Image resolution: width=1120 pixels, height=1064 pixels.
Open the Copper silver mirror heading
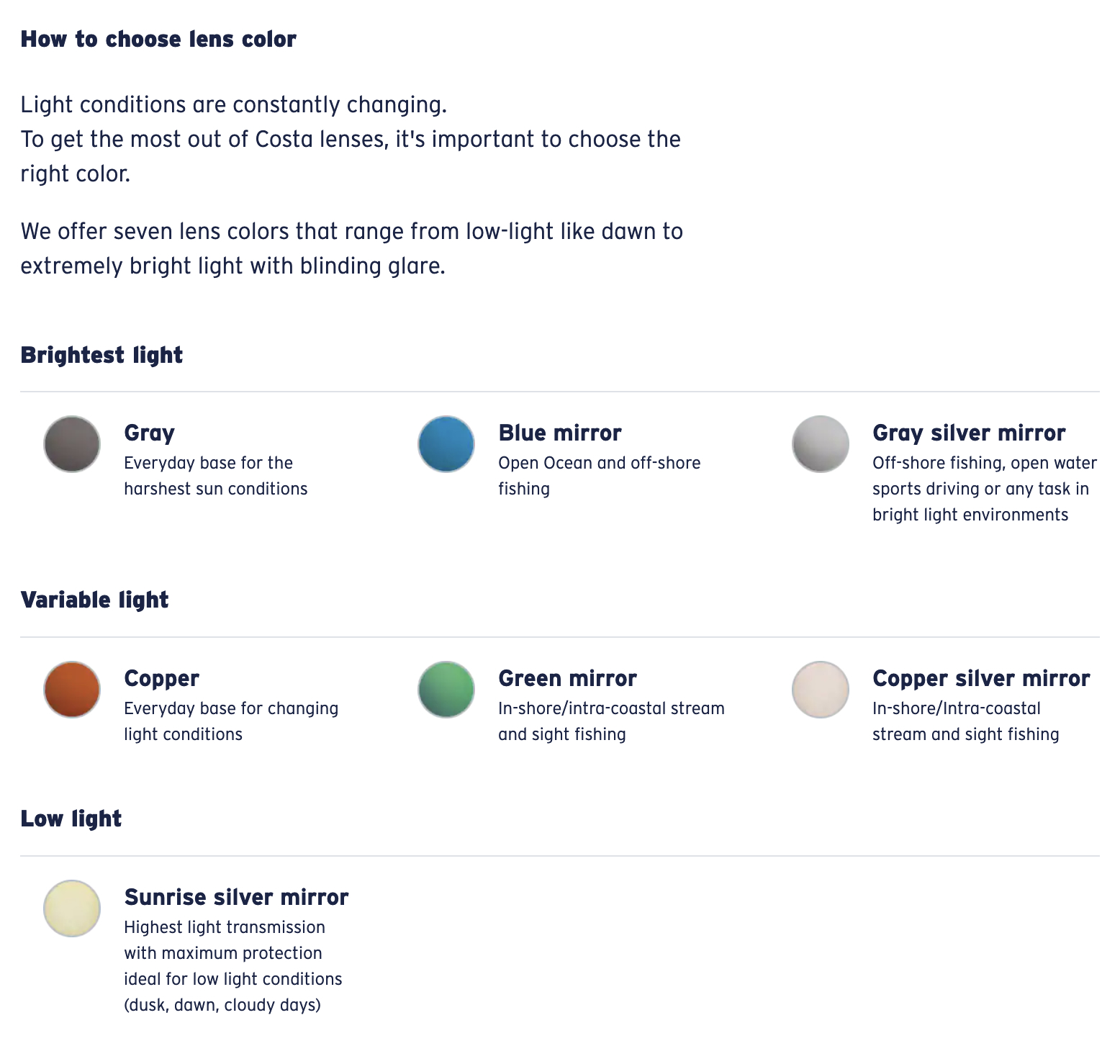[x=981, y=679]
